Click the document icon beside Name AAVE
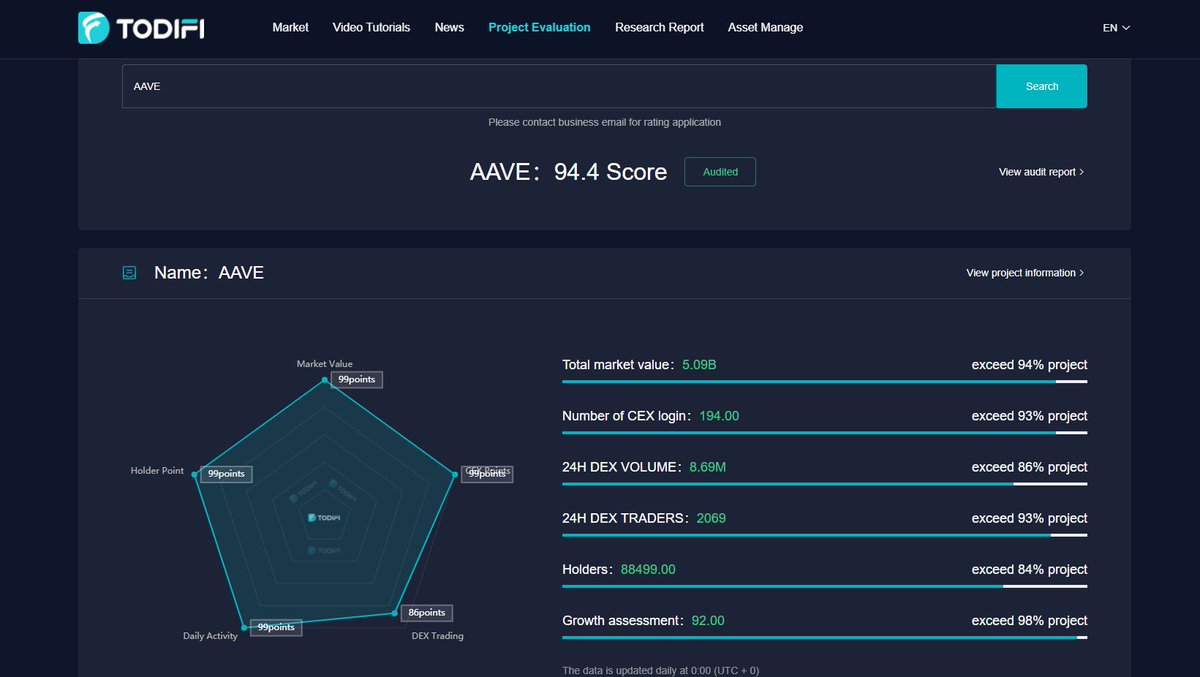The height and width of the screenshot is (677, 1200). point(129,272)
